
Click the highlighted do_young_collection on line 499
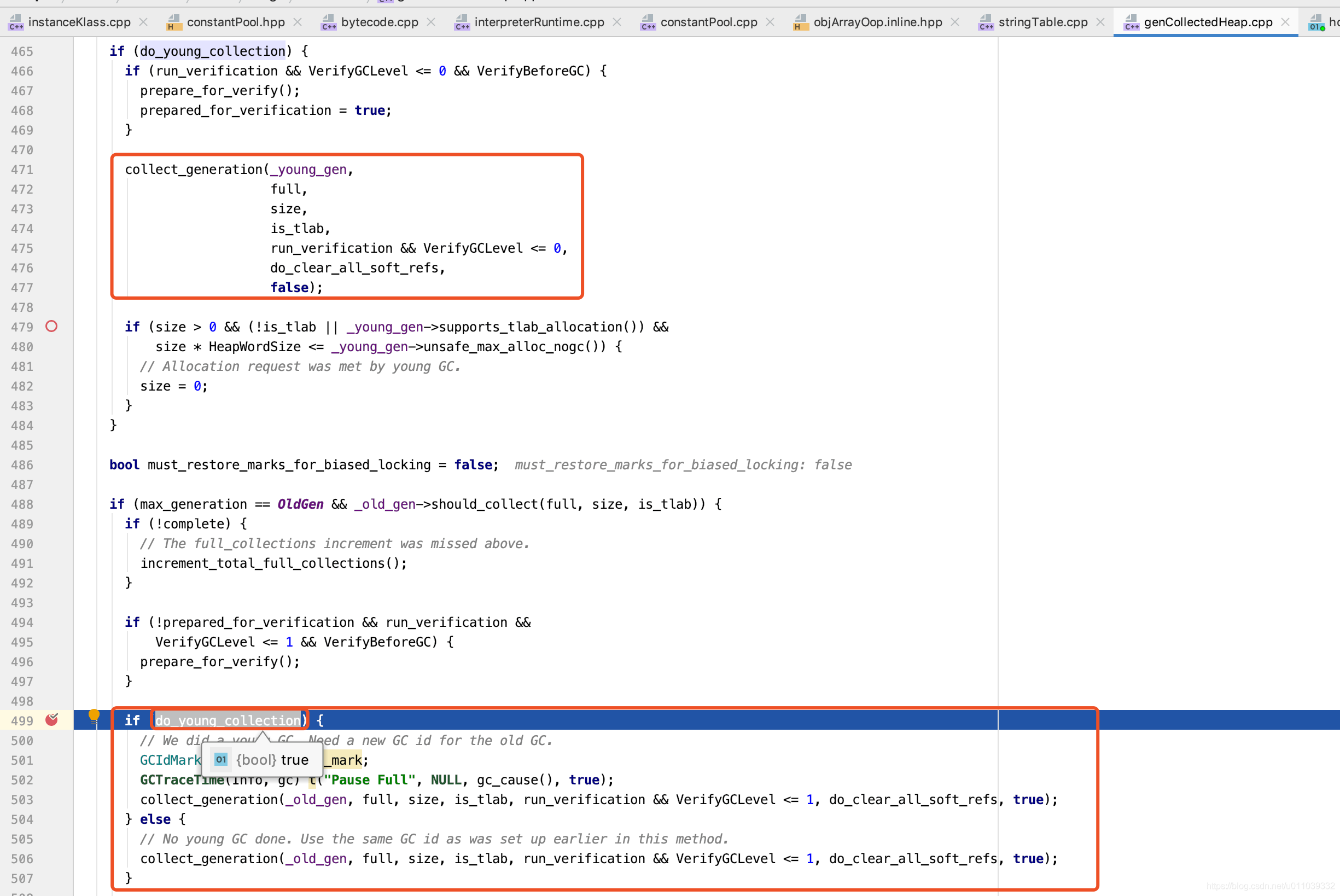[228, 720]
